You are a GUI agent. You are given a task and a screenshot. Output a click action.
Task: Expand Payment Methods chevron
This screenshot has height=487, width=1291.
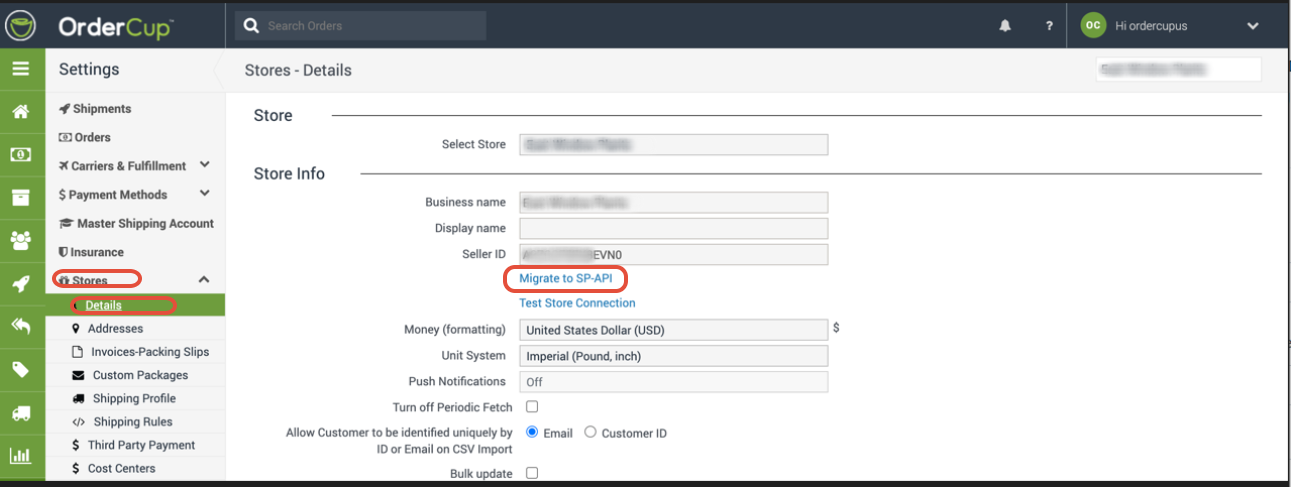[x=205, y=194]
